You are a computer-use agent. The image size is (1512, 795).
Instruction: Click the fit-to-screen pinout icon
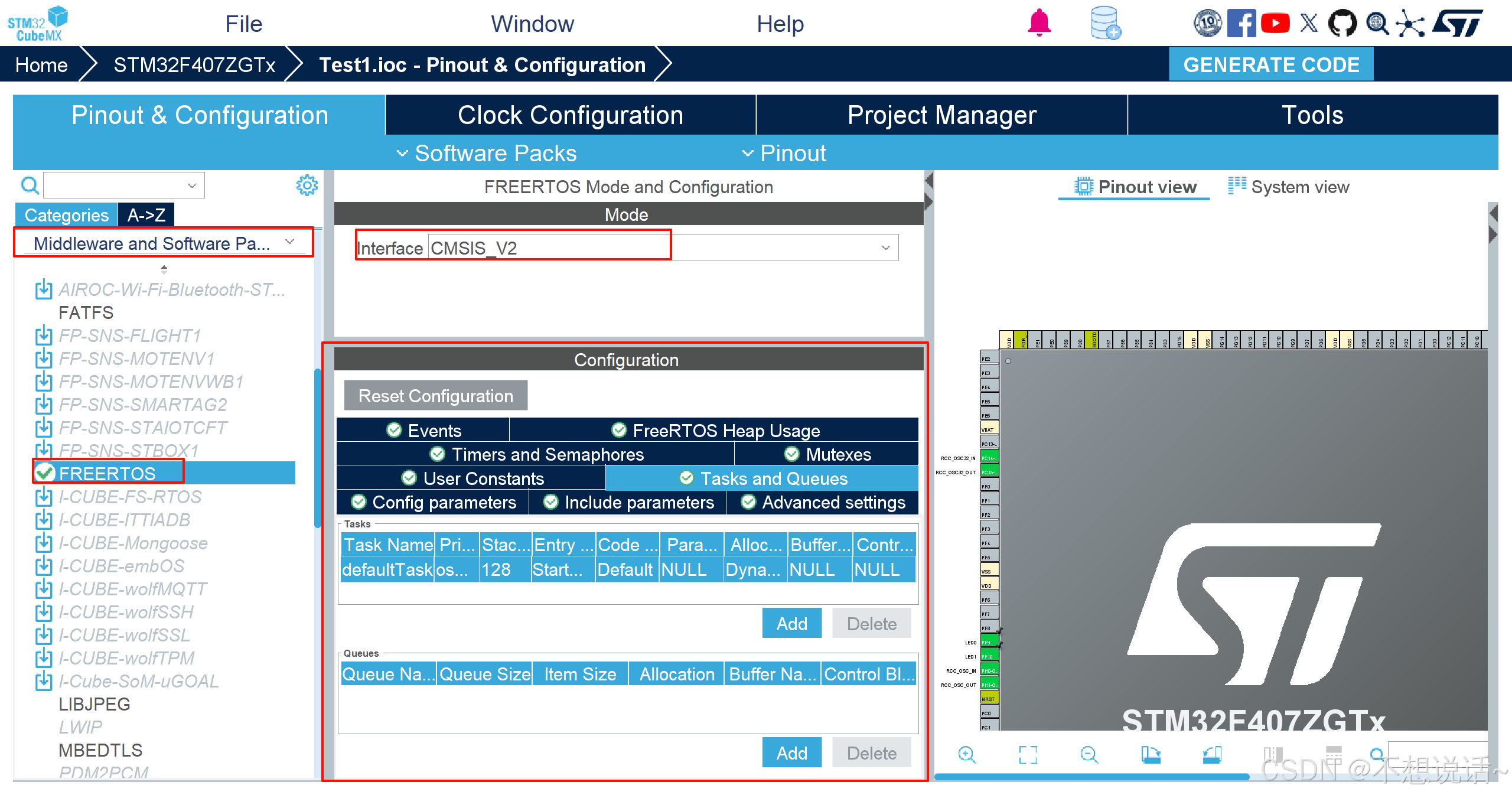1028,754
